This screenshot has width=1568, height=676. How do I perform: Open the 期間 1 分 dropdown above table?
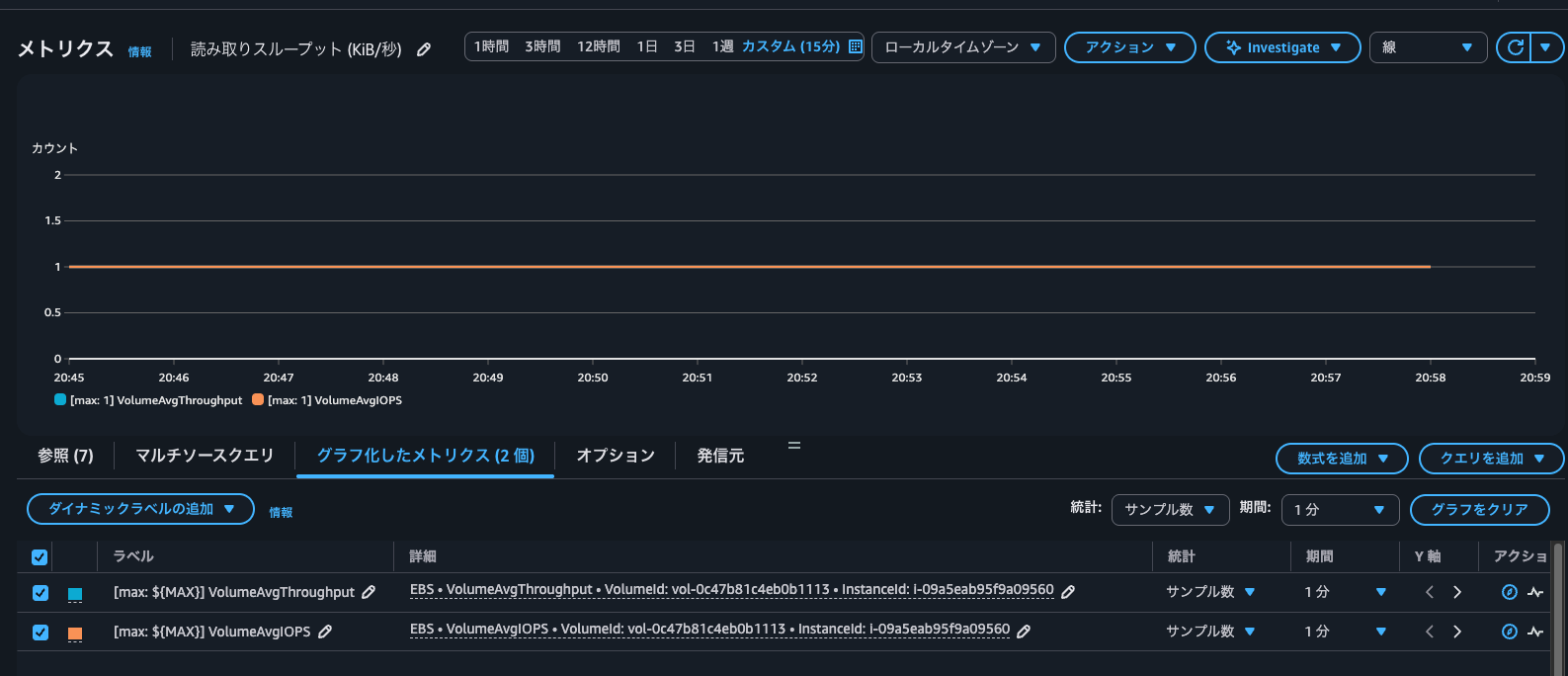[x=1341, y=510]
